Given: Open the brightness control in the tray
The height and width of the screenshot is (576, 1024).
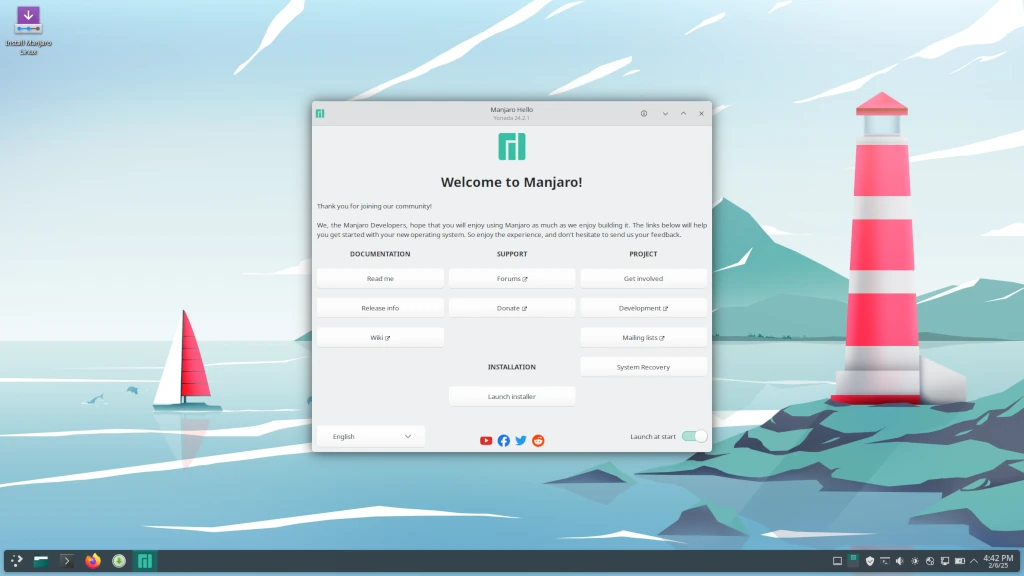Looking at the screenshot, I should (x=914, y=561).
